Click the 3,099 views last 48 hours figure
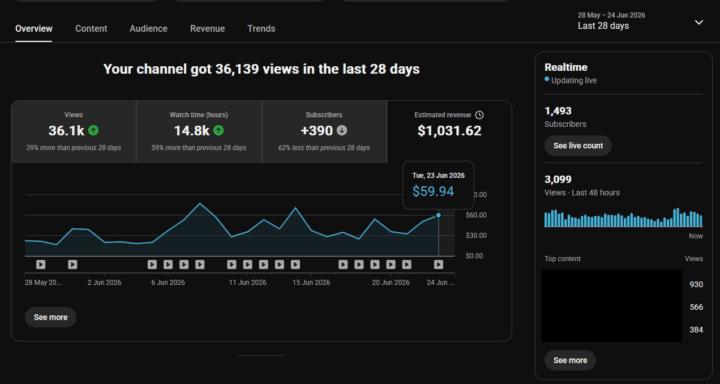Image resolution: width=720 pixels, height=384 pixels. [x=558, y=180]
